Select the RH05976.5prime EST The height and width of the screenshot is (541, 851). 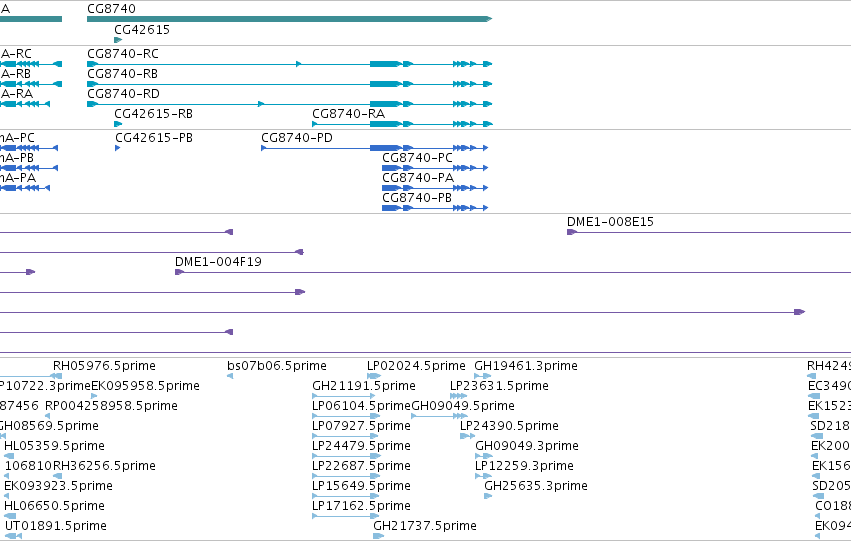coord(57,376)
